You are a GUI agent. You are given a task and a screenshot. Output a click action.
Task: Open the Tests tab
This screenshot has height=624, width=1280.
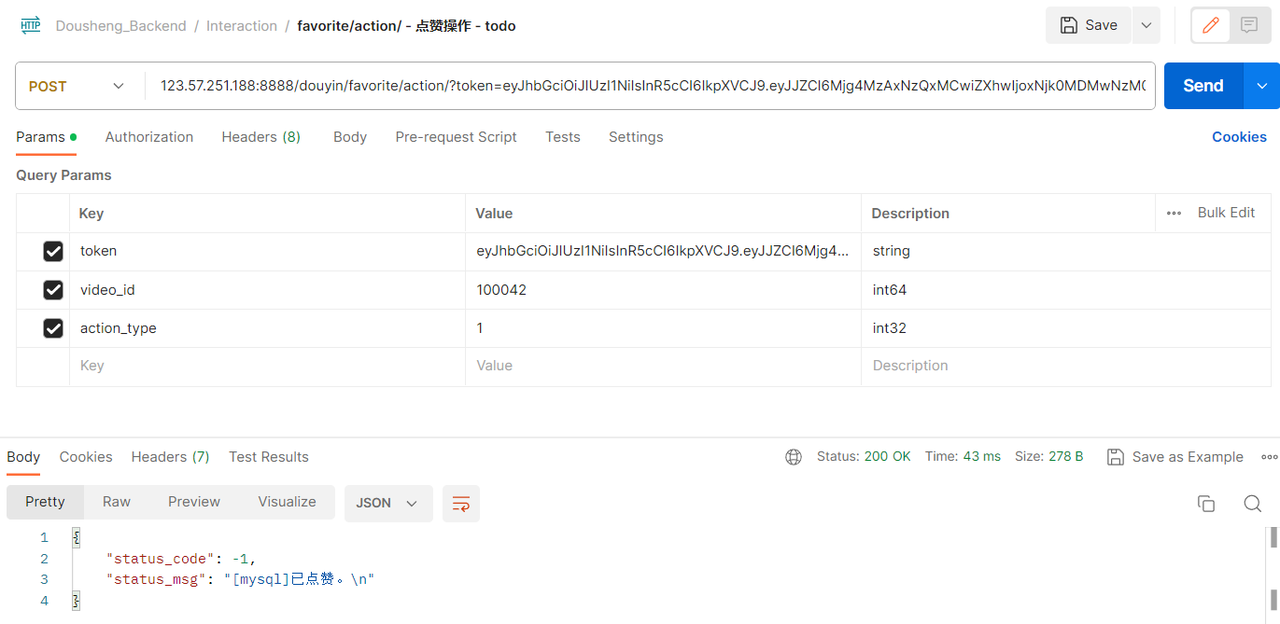[563, 137]
